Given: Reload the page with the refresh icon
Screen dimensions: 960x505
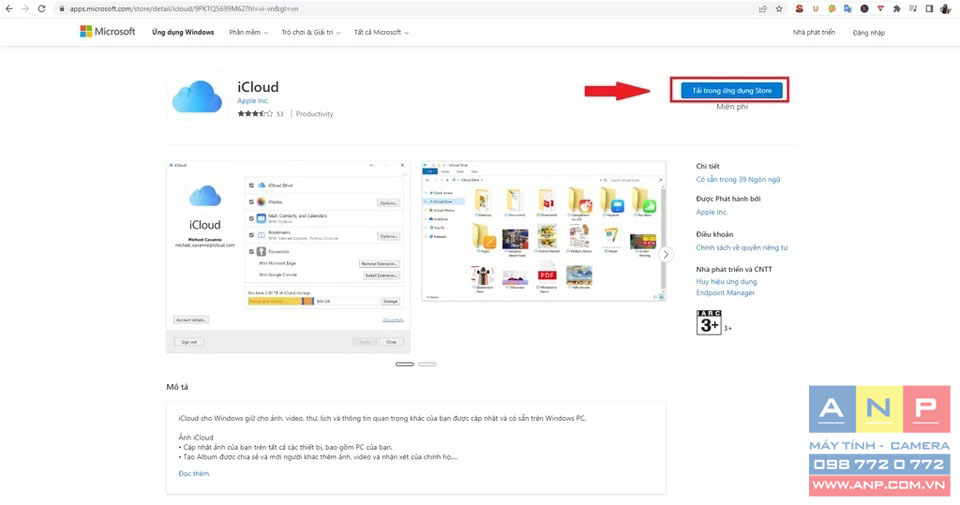Looking at the screenshot, I should coord(42,9).
